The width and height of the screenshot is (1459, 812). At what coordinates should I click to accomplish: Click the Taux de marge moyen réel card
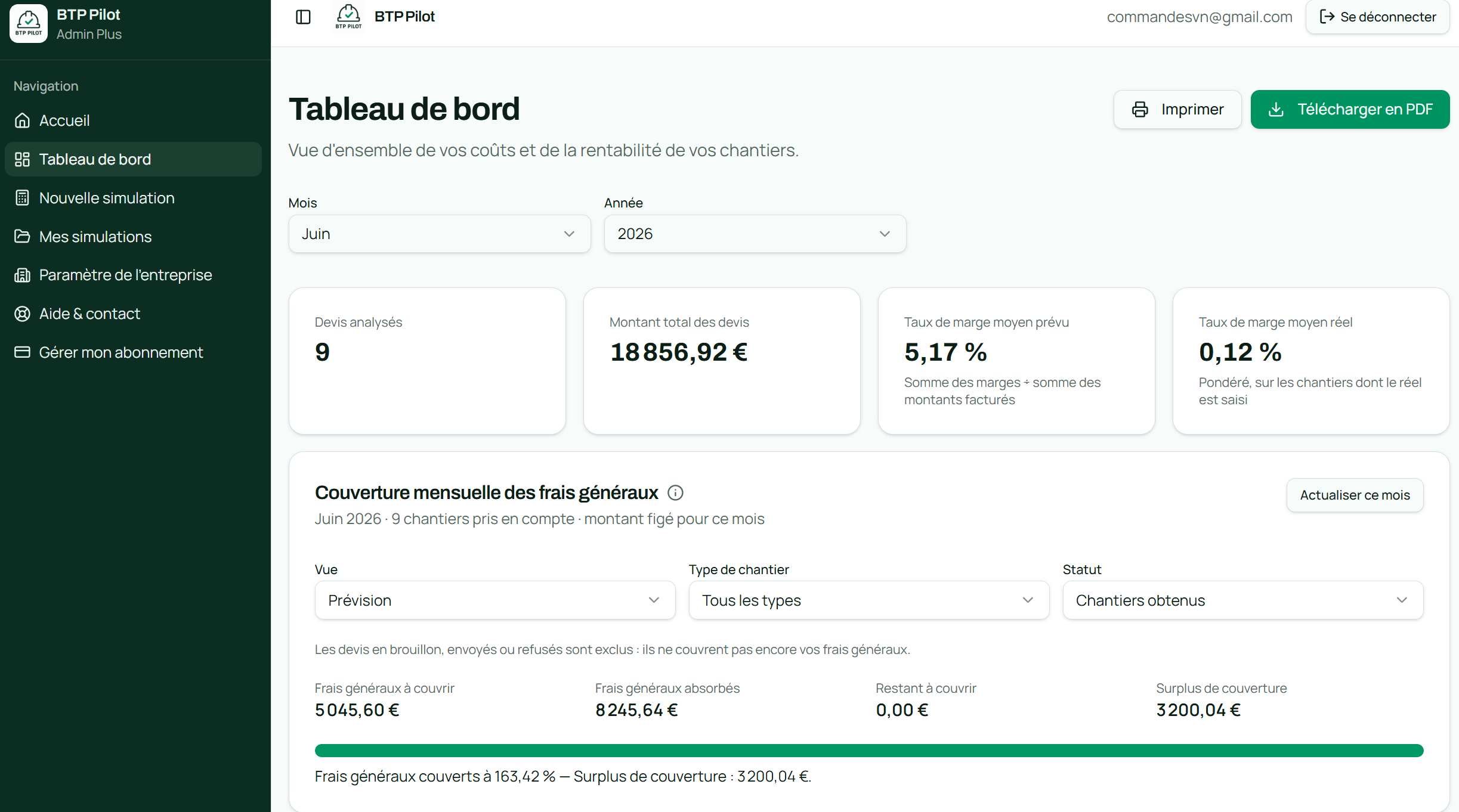tap(1311, 361)
